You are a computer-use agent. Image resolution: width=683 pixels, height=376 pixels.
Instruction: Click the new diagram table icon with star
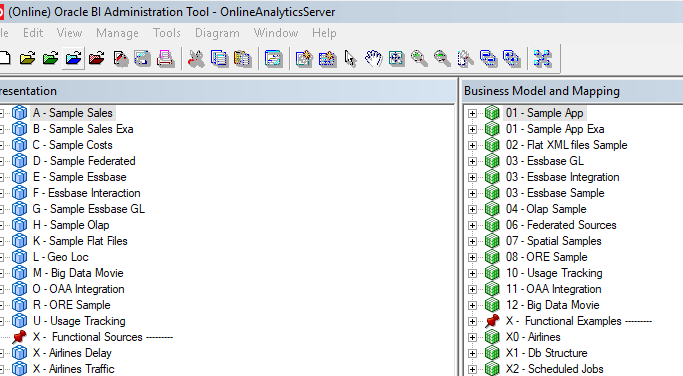tap(304, 58)
